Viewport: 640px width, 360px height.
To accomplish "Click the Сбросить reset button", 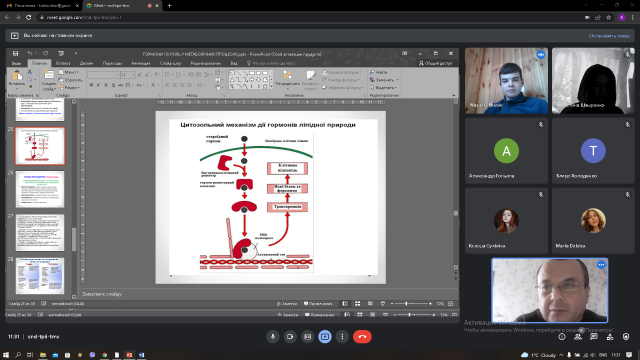I will 71,80.
